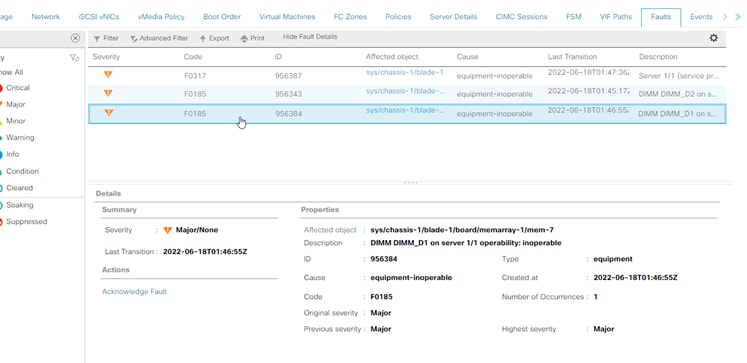
Task: Switch to the Server Details tab
Action: click(x=453, y=17)
